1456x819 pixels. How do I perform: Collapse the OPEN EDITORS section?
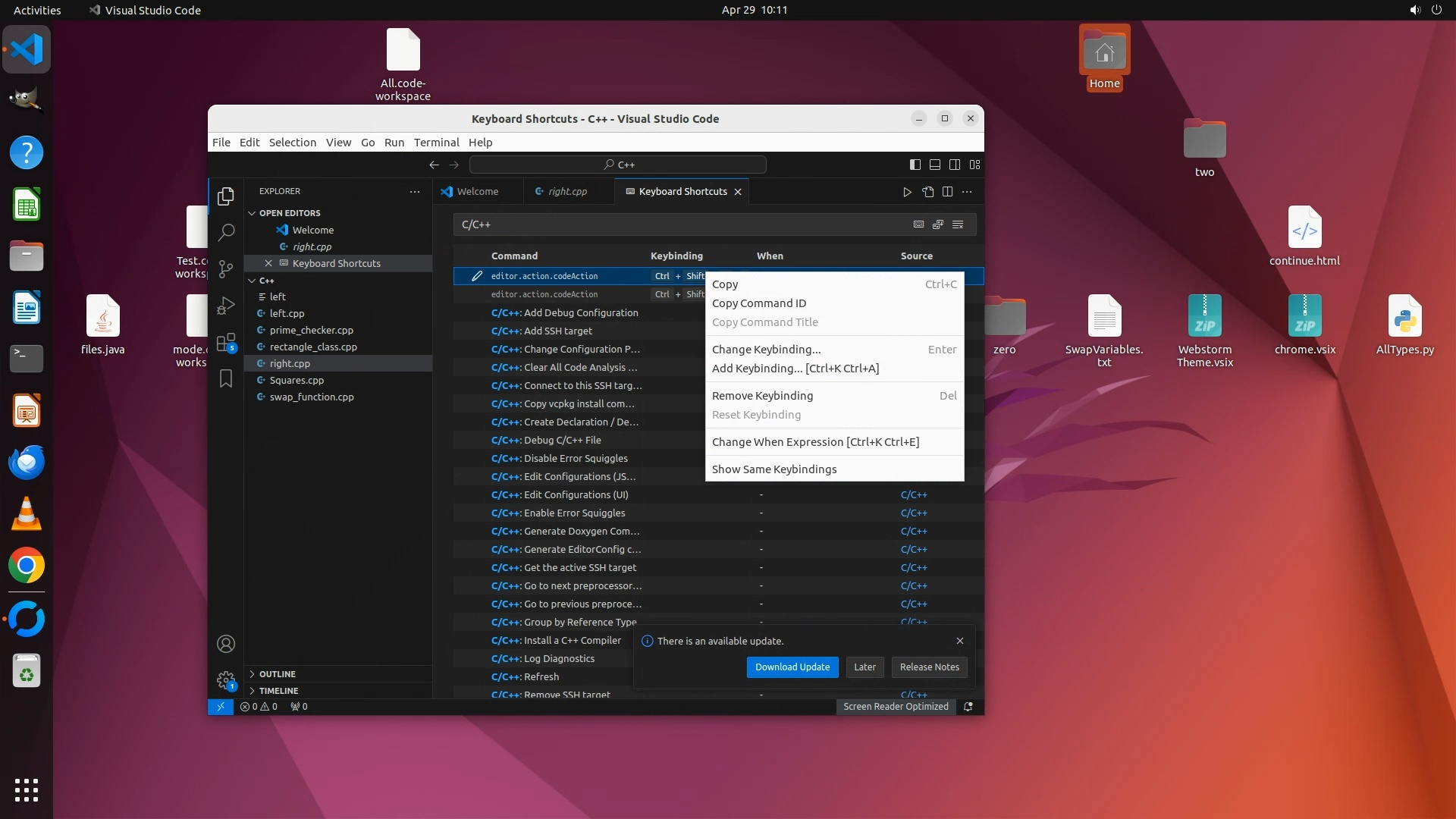[x=290, y=213]
